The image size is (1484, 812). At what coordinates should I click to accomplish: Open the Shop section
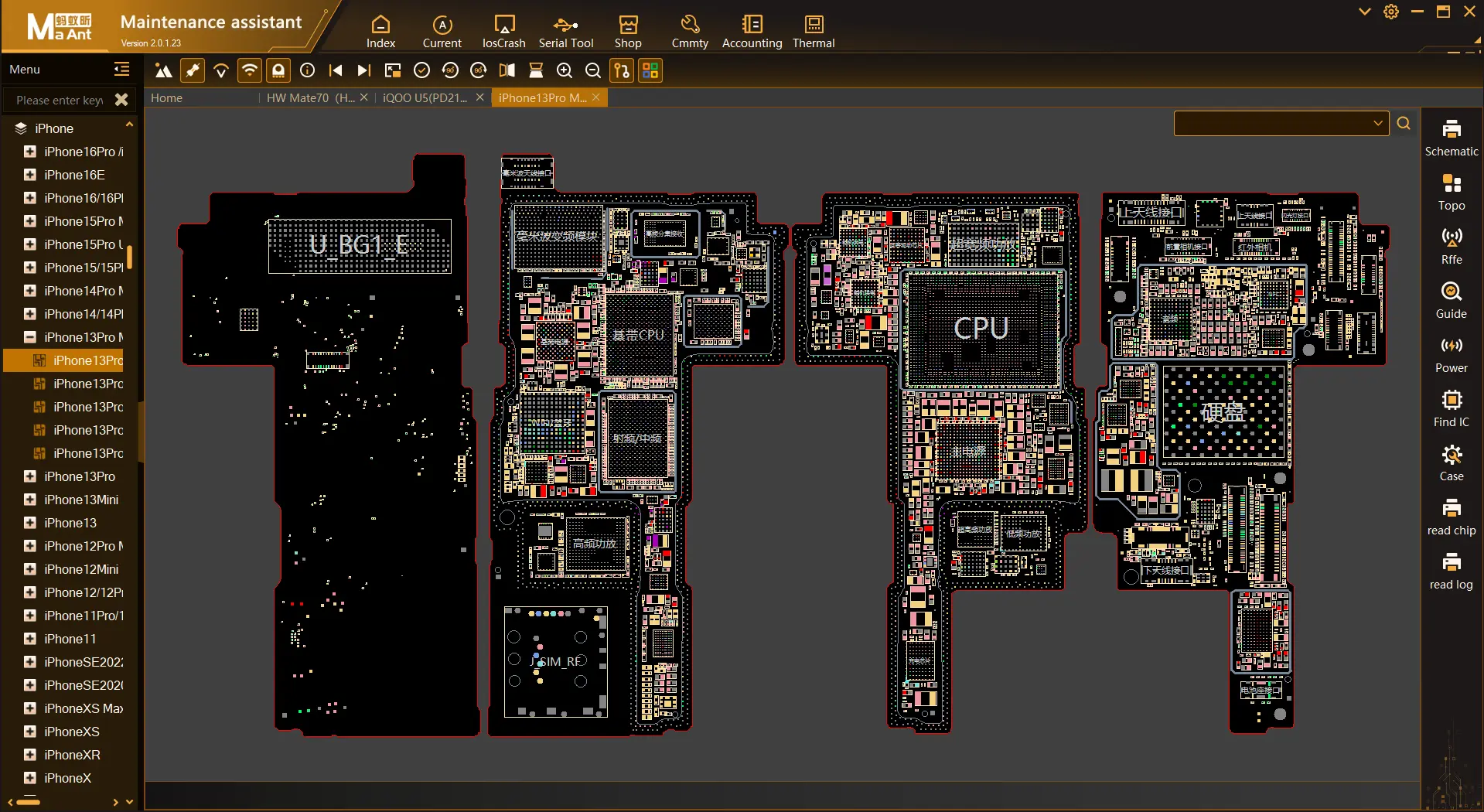pos(628,32)
